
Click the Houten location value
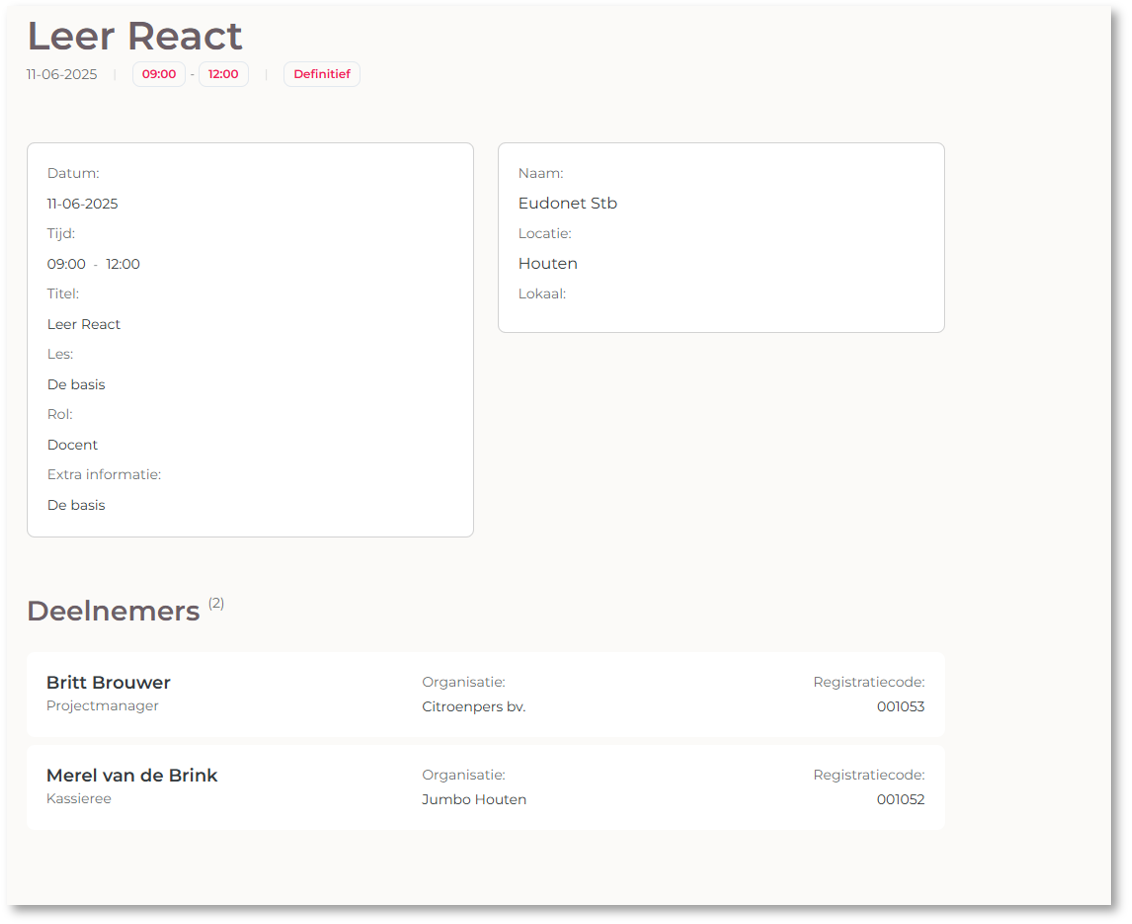tap(548, 264)
